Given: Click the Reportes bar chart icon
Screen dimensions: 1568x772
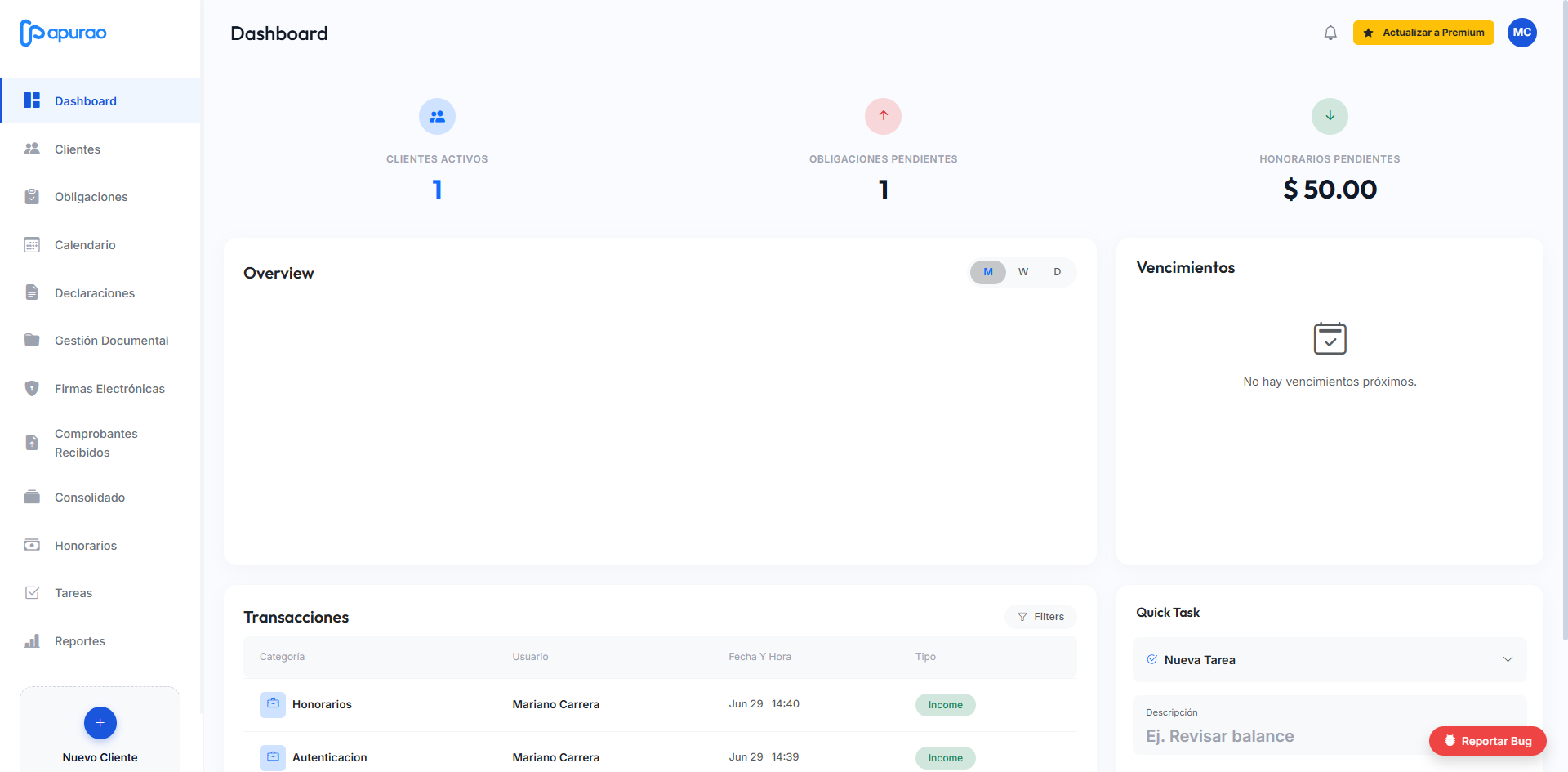Looking at the screenshot, I should [x=32, y=640].
